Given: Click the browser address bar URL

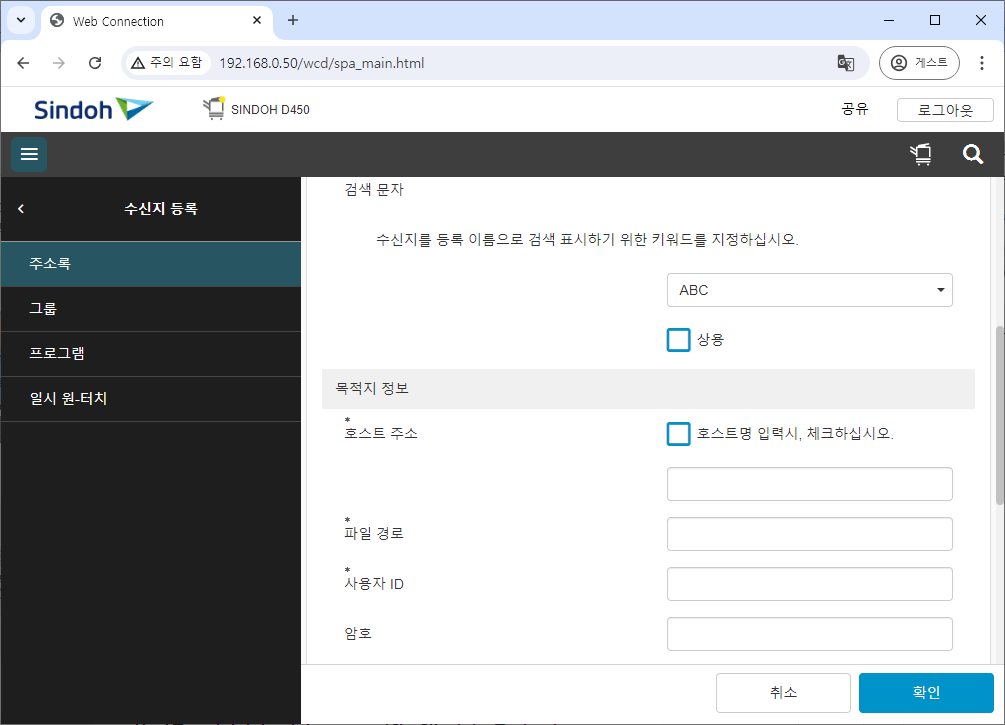Looking at the screenshot, I should (x=322, y=63).
